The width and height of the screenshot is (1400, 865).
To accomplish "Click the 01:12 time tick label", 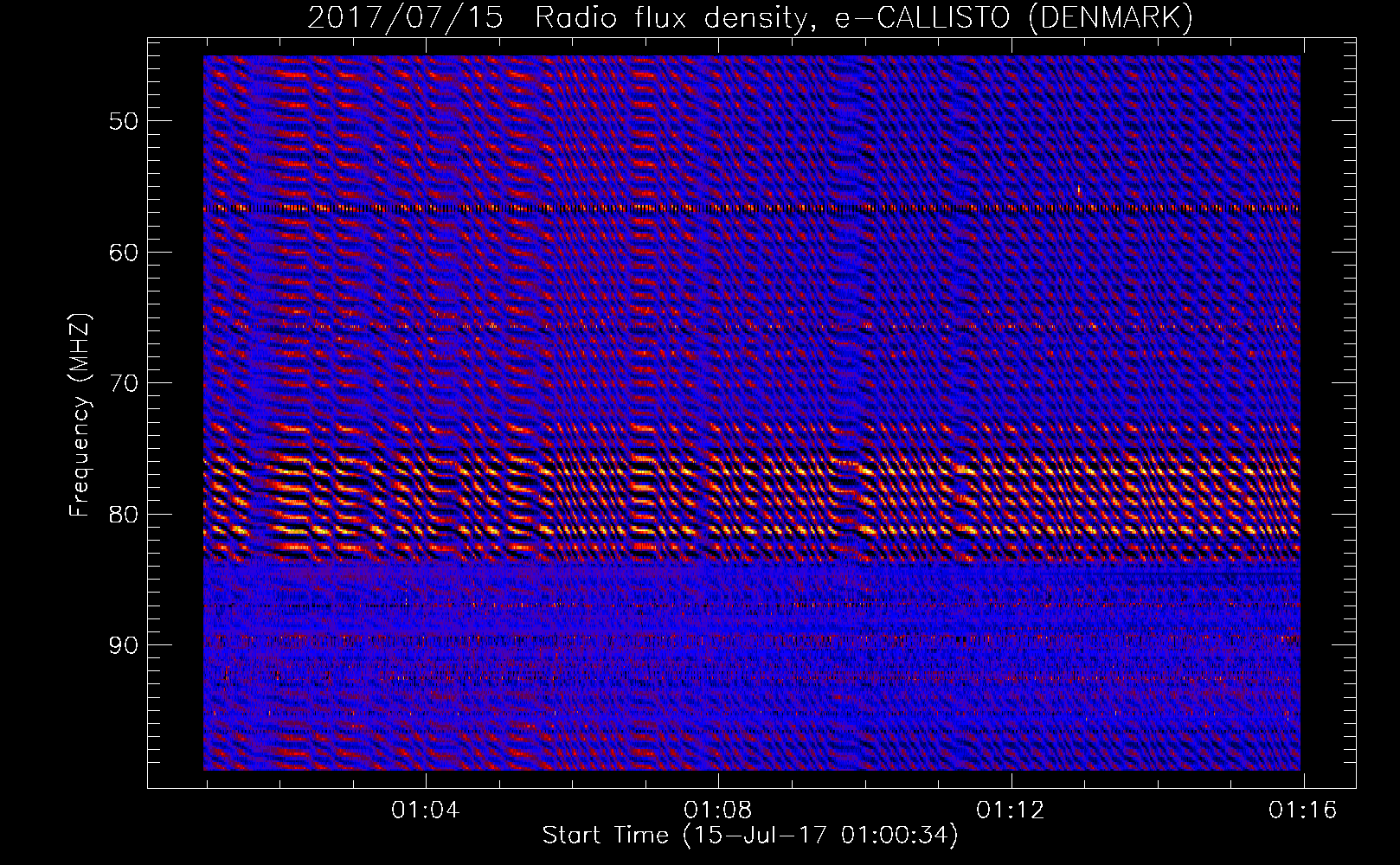I will point(1011,811).
